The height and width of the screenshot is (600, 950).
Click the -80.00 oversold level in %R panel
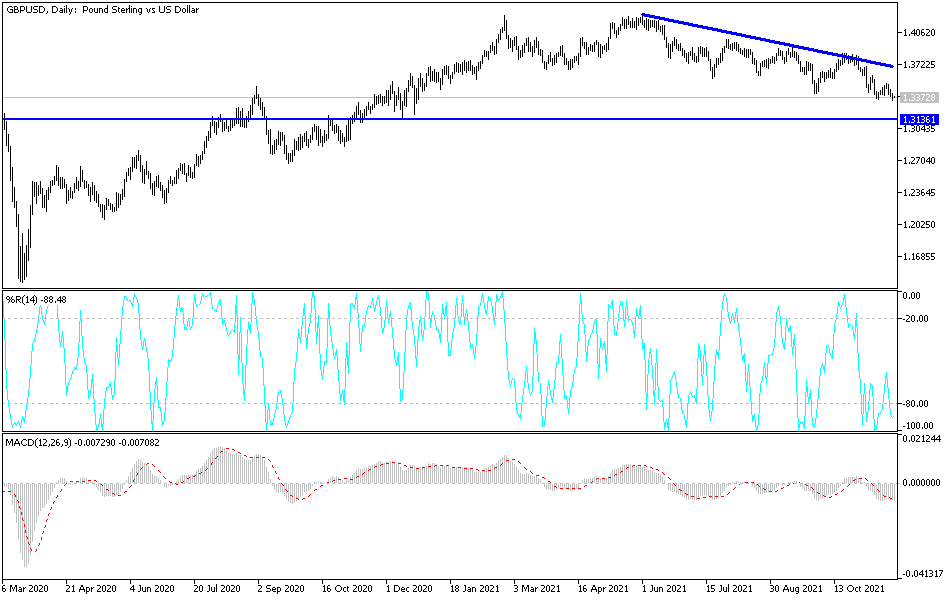[x=450, y=405]
